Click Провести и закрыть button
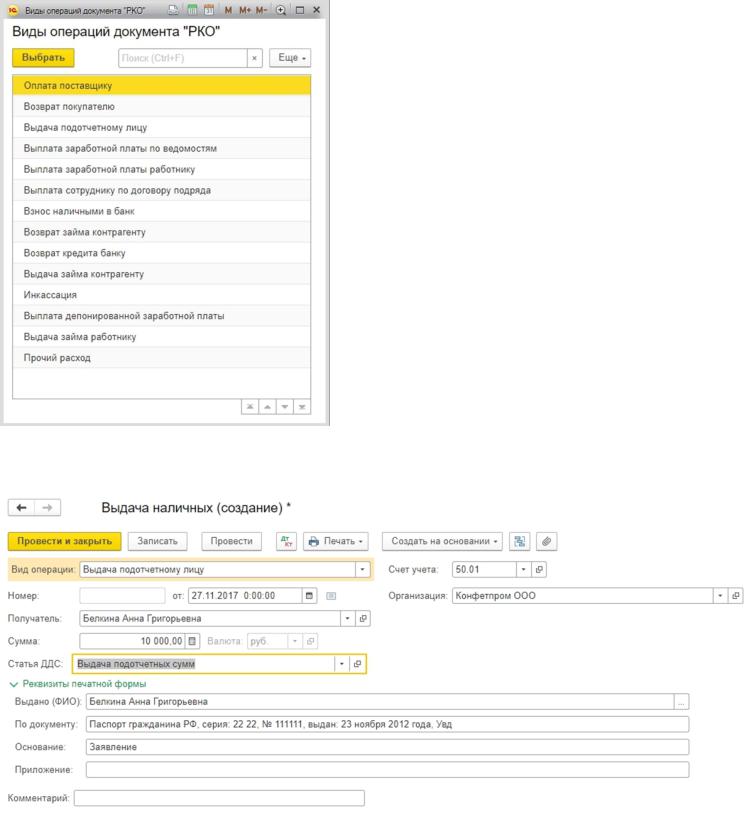Screen dimensions: 746x833 point(64,541)
